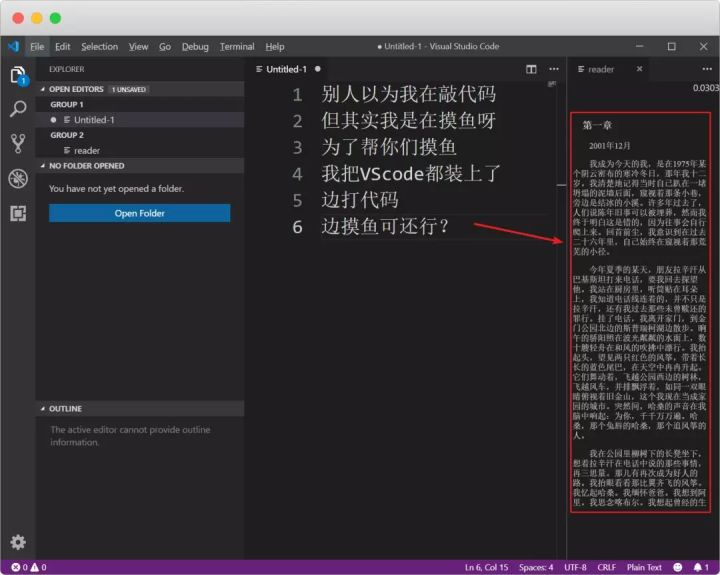The image size is (720, 575).
Task: Open the Extensions view icon
Action: pyautogui.click(x=18, y=213)
